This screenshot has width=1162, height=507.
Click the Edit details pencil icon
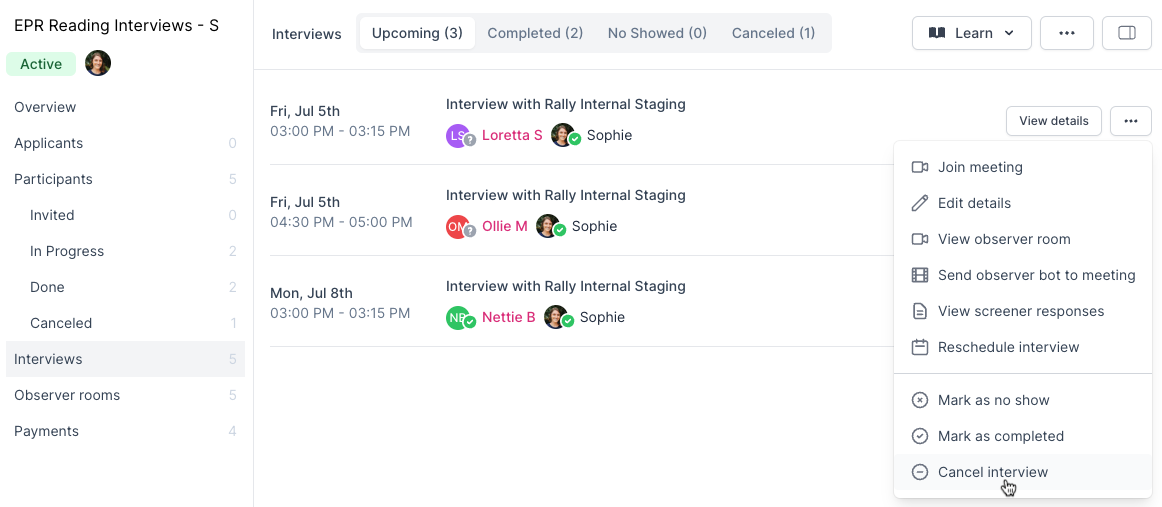click(920, 203)
